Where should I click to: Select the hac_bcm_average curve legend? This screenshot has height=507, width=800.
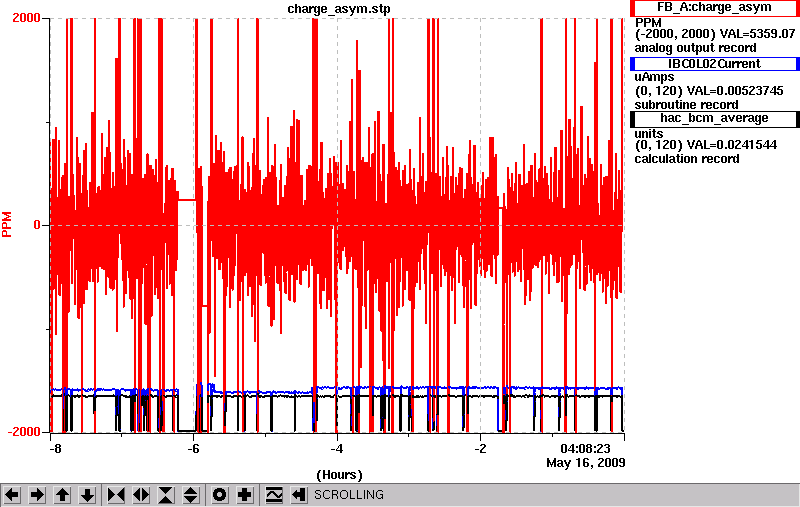(x=714, y=118)
